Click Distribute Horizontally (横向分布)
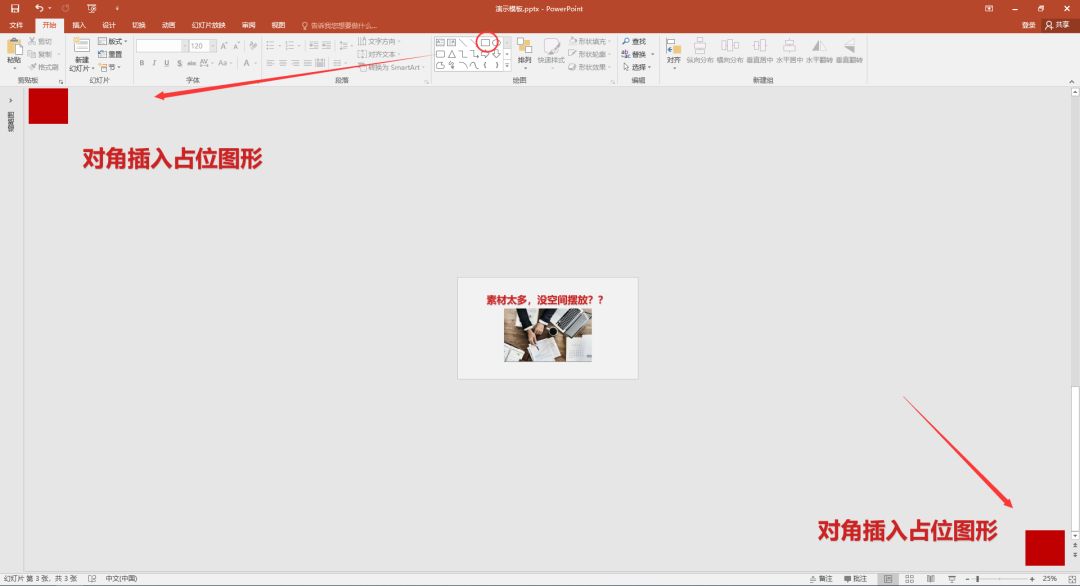The image size is (1080, 586). [x=729, y=52]
